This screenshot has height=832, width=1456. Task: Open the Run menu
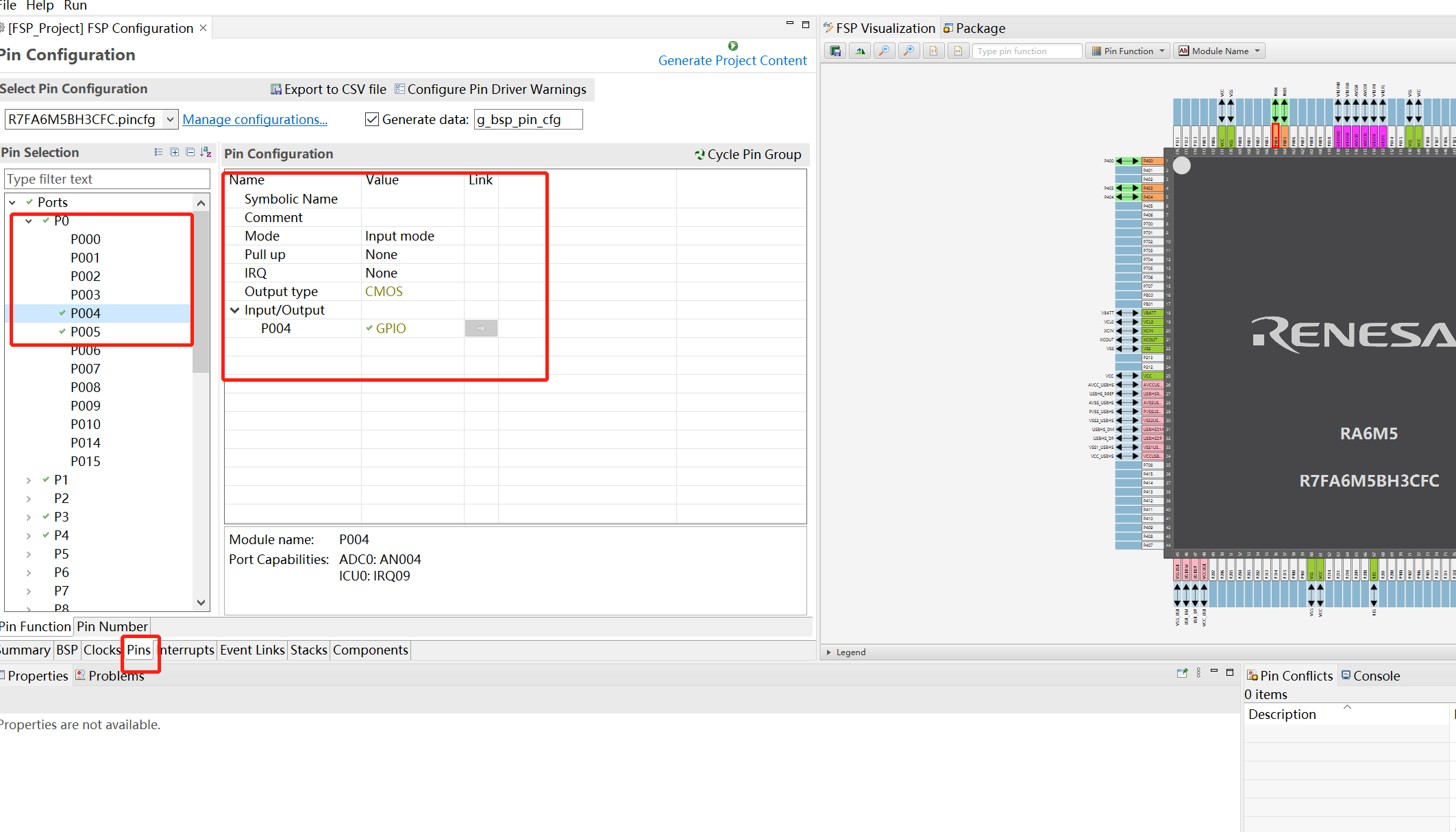[75, 5]
